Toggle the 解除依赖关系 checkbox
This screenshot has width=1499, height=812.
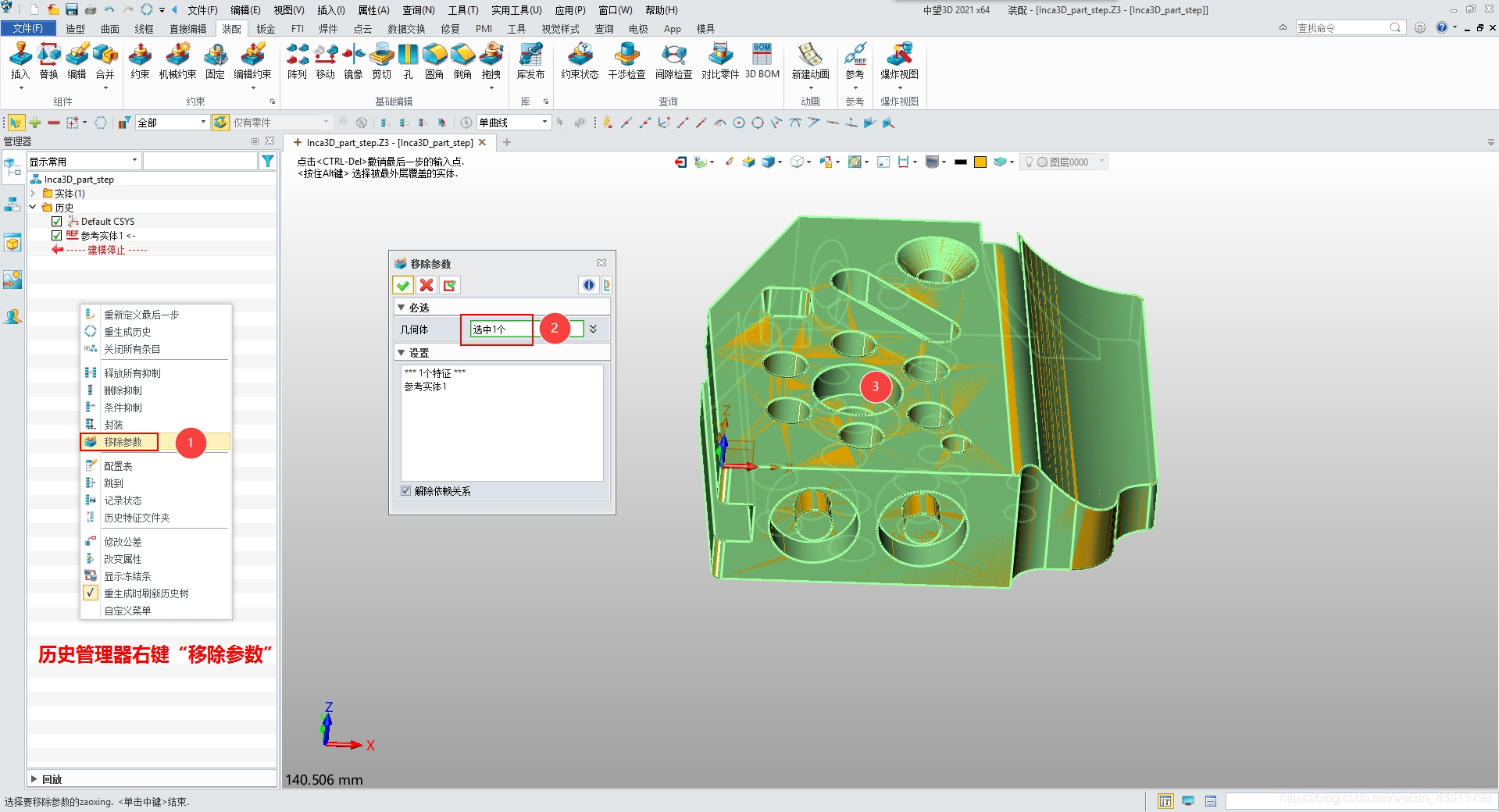click(x=405, y=491)
